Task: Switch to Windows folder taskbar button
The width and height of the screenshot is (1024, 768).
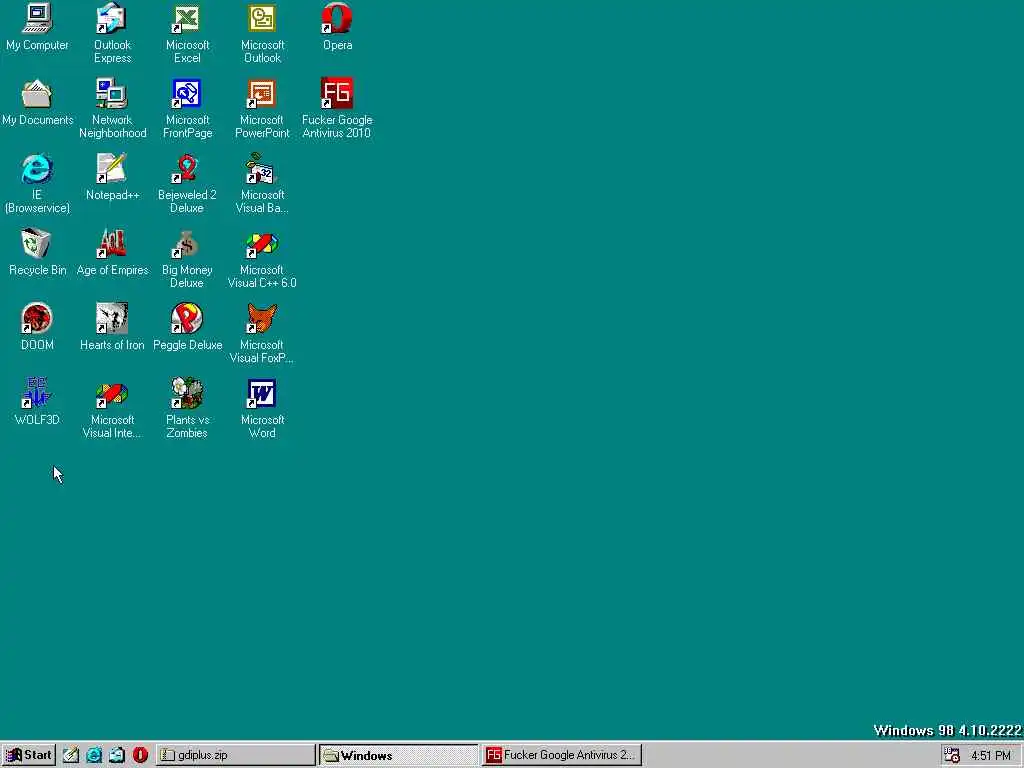Action: tap(398, 755)
